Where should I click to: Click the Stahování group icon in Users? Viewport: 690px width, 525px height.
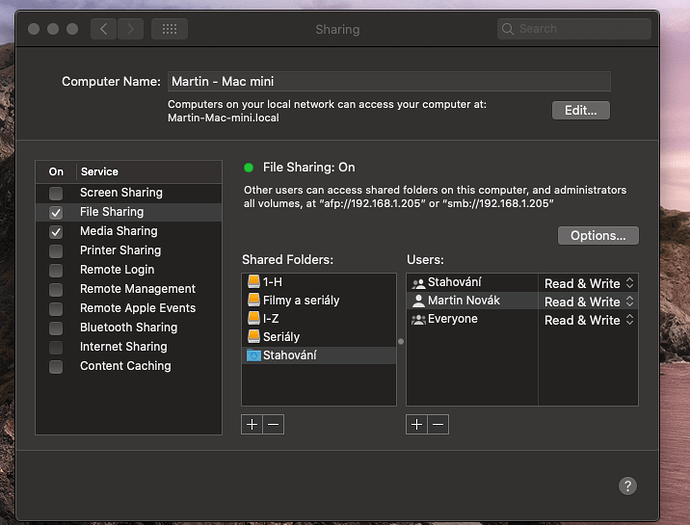click(x=418, y=283)
